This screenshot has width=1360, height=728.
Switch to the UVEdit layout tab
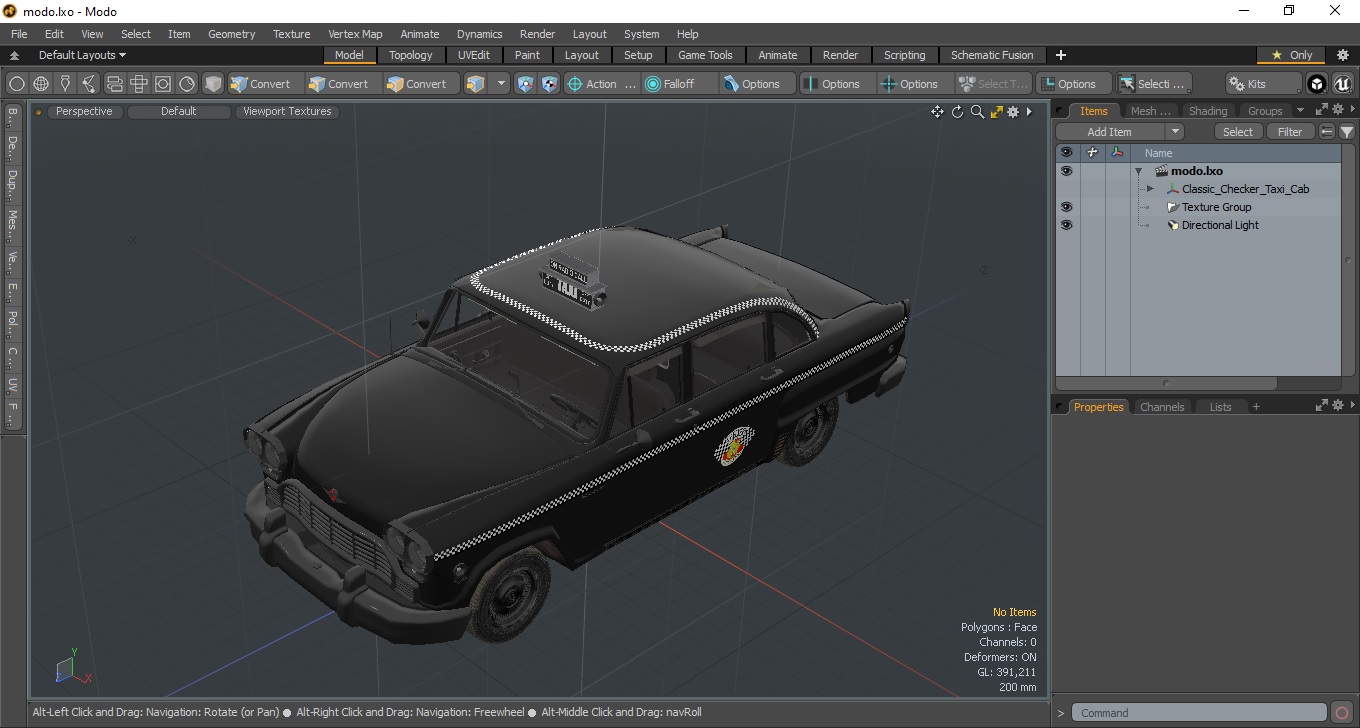point(474,55)
